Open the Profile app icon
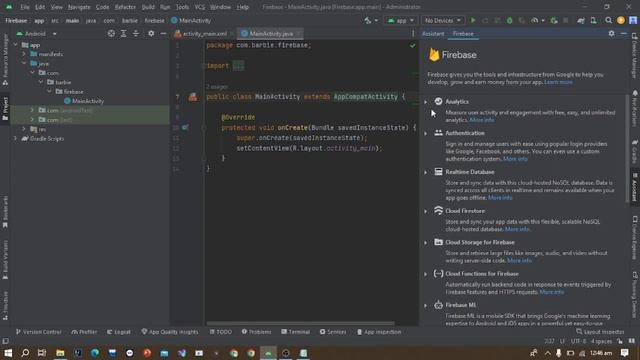The width and height of the screenshot is (640, 360). click(534, 20)
